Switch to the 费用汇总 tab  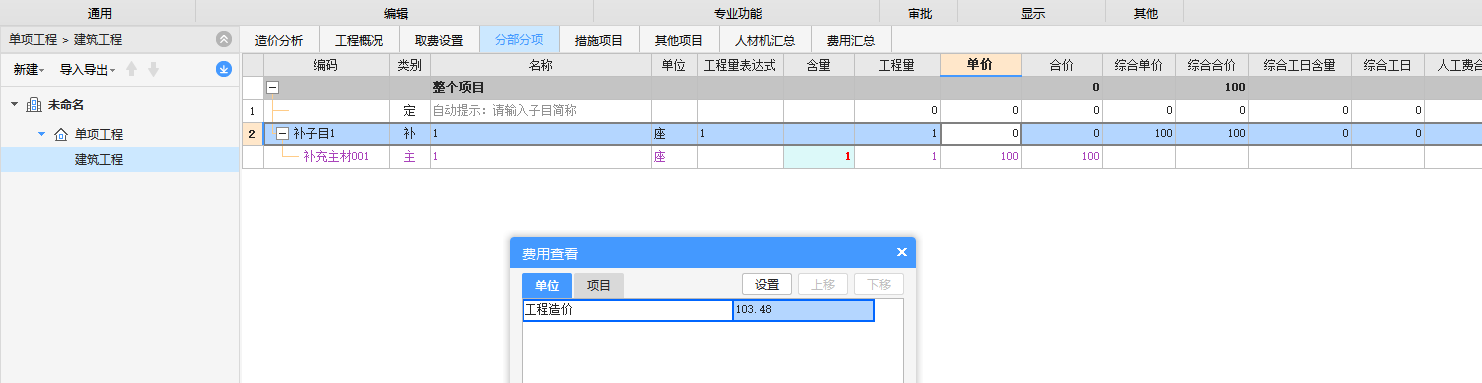tap(851, 40)
